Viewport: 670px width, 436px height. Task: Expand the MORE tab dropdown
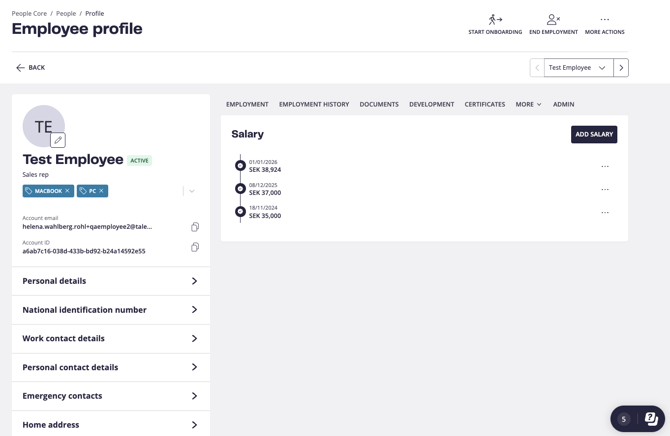click(x=528, y=104)
